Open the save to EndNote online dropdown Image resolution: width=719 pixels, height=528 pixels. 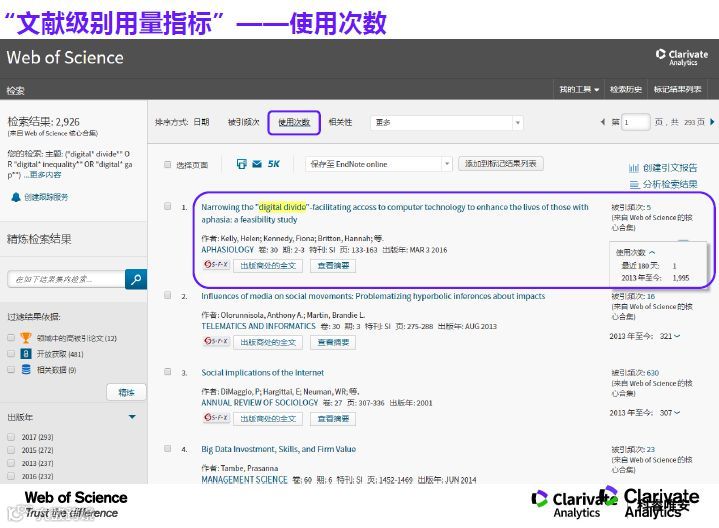click(x=379, y=164)
